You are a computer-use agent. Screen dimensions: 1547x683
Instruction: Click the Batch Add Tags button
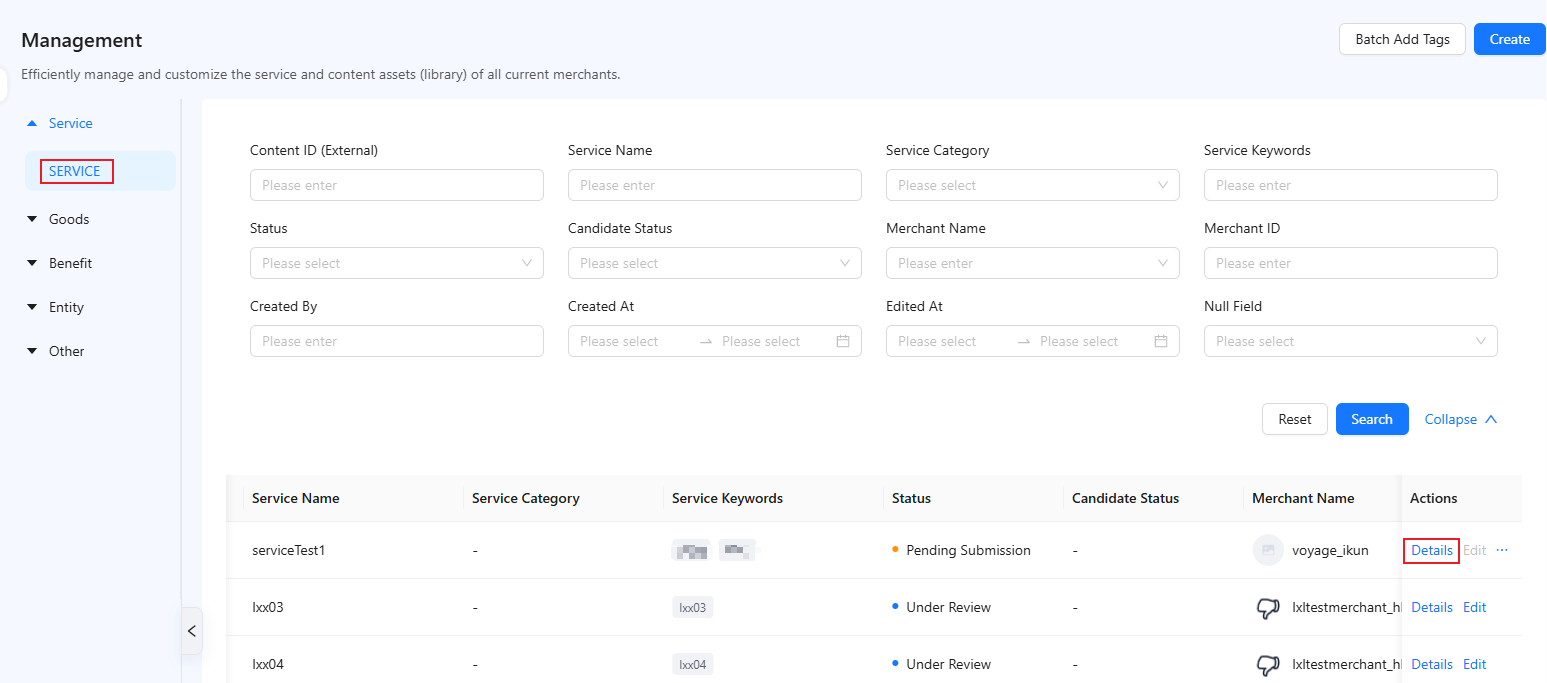click(x=1402, y=39)
